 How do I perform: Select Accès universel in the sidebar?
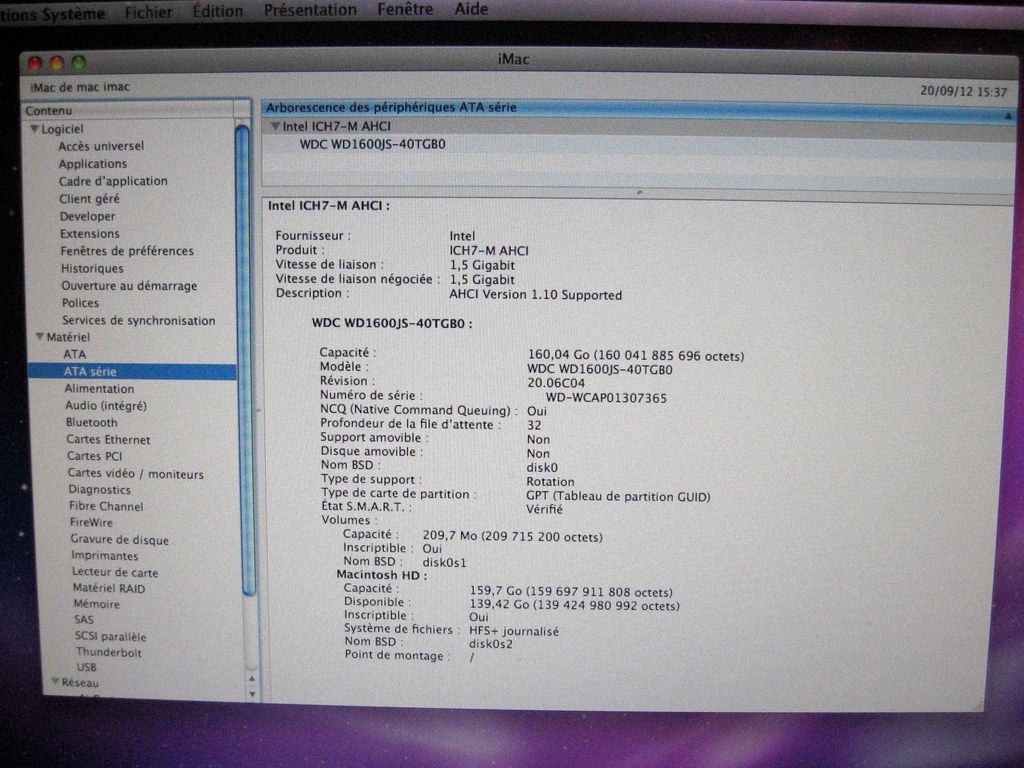pos(101,146)
